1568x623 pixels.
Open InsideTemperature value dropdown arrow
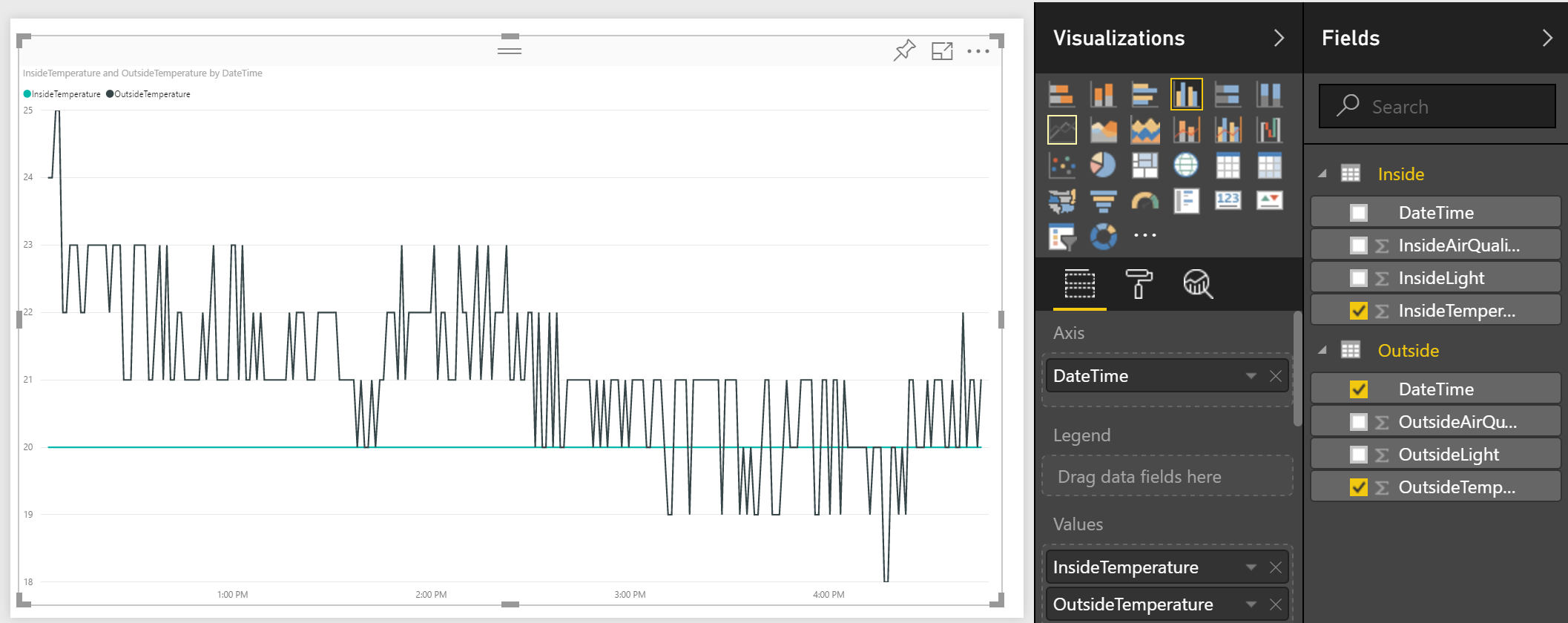point(1251,567)
